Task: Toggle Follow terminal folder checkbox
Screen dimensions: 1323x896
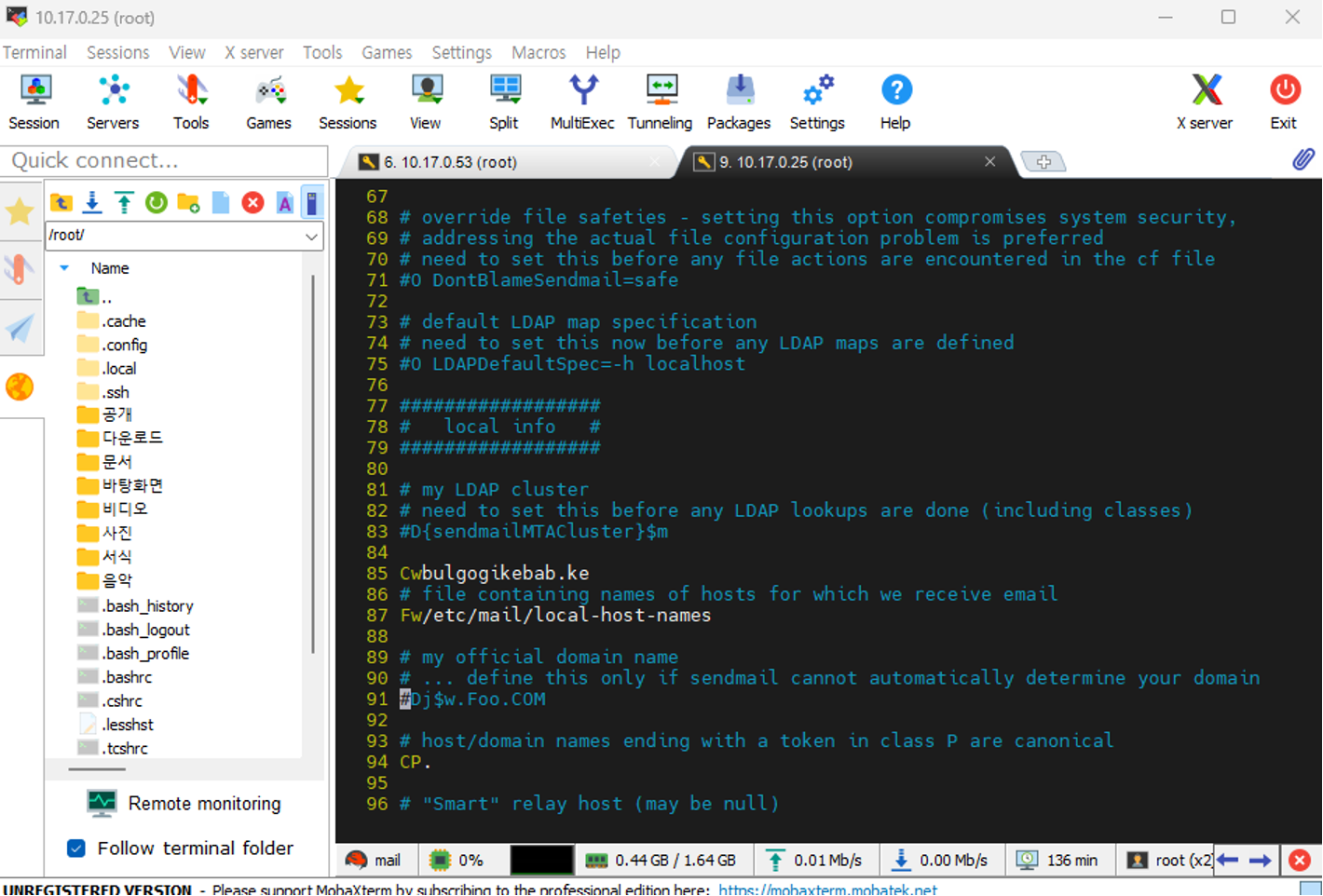Action: click(x=76, y=848)
